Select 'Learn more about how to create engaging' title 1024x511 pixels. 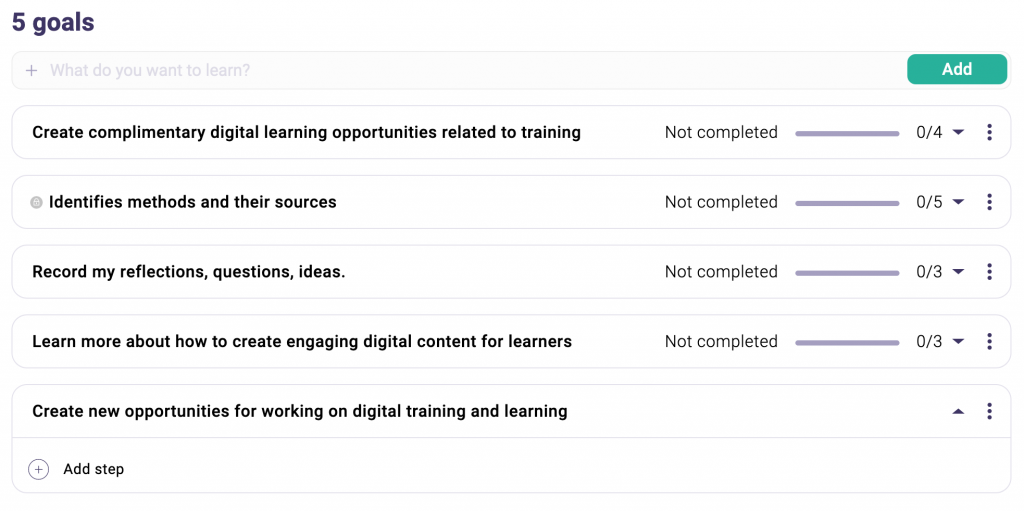[302, 342]
